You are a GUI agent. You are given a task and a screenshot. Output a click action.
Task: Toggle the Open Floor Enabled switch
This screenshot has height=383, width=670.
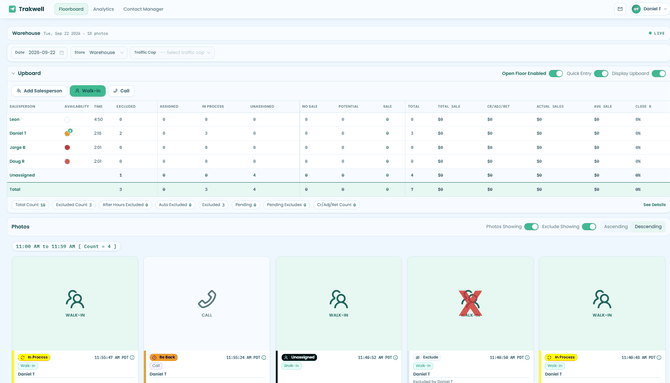(x=556, y=74)
